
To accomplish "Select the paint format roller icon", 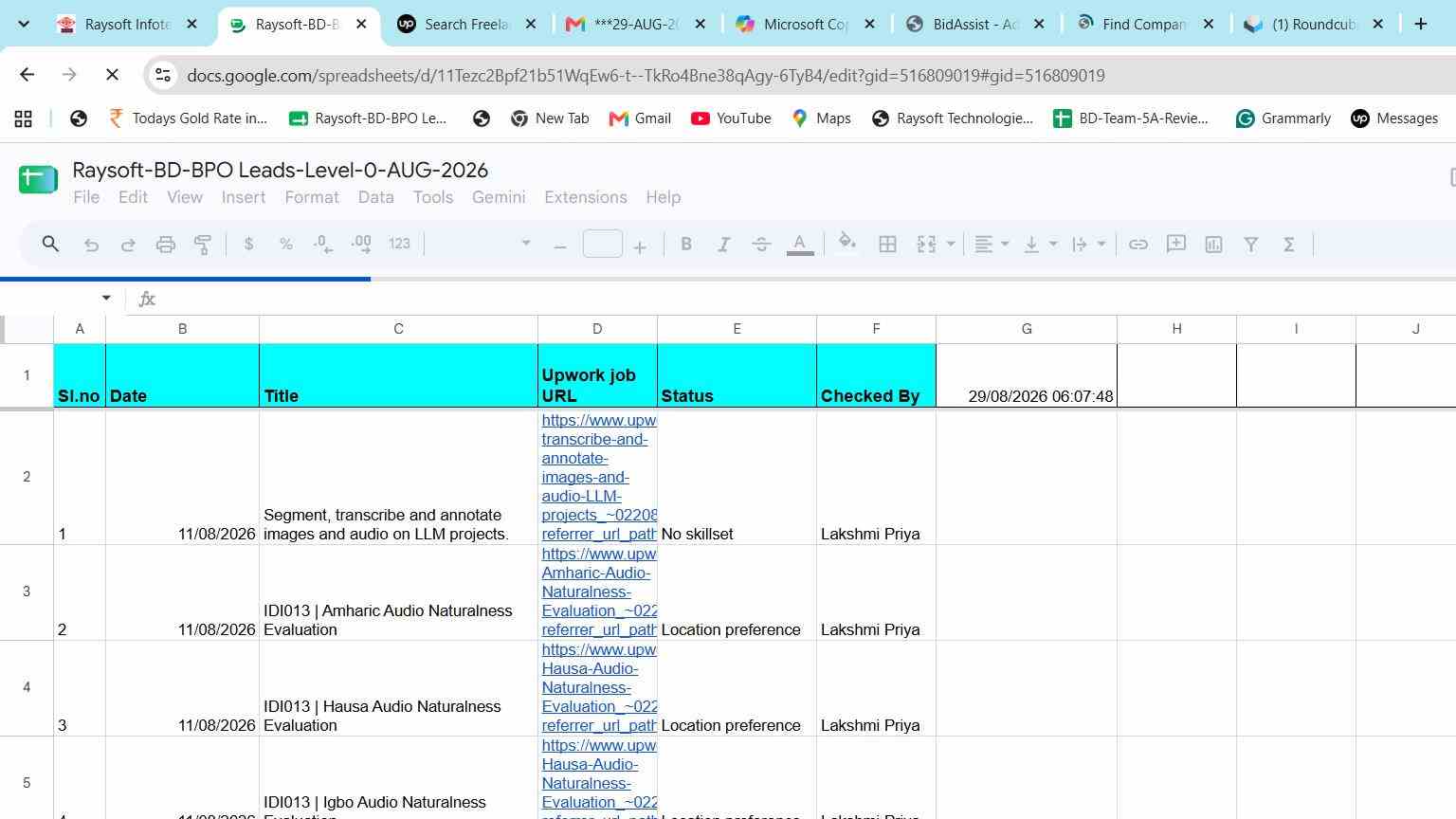I will 203,245.
